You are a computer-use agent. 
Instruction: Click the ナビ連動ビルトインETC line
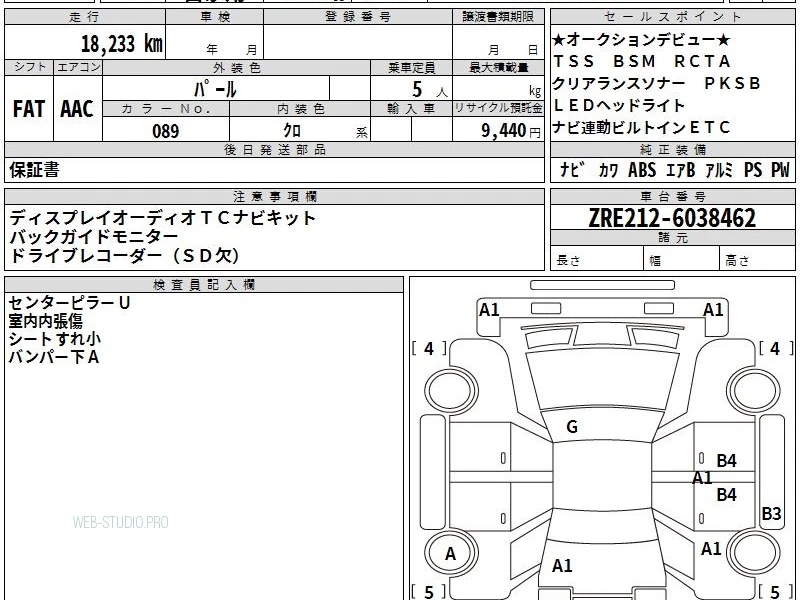[641, 127]
